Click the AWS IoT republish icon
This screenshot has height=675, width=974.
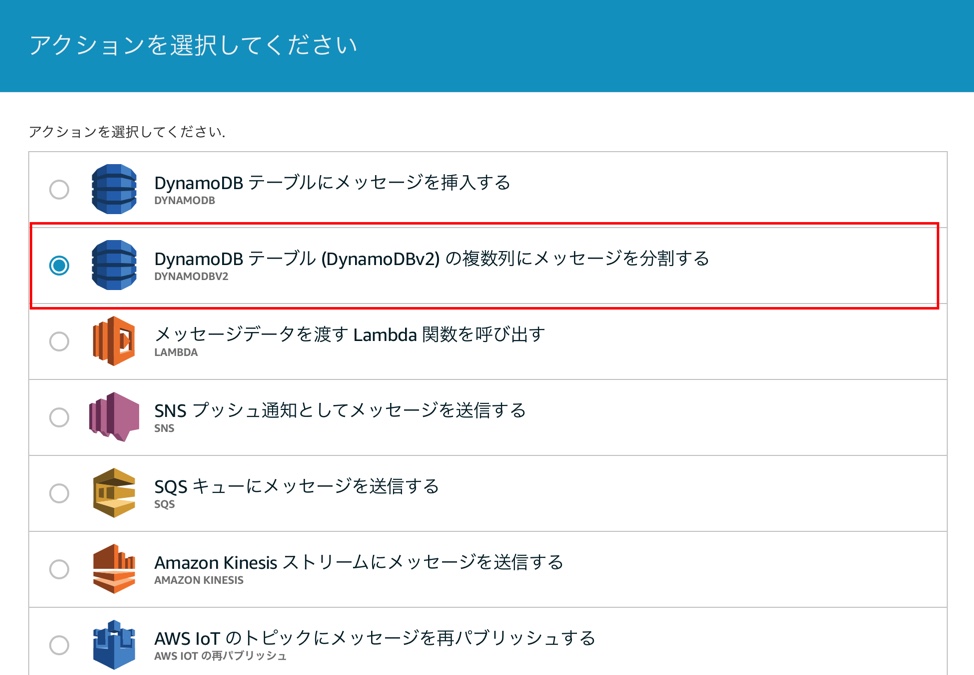tap(113, 643)
